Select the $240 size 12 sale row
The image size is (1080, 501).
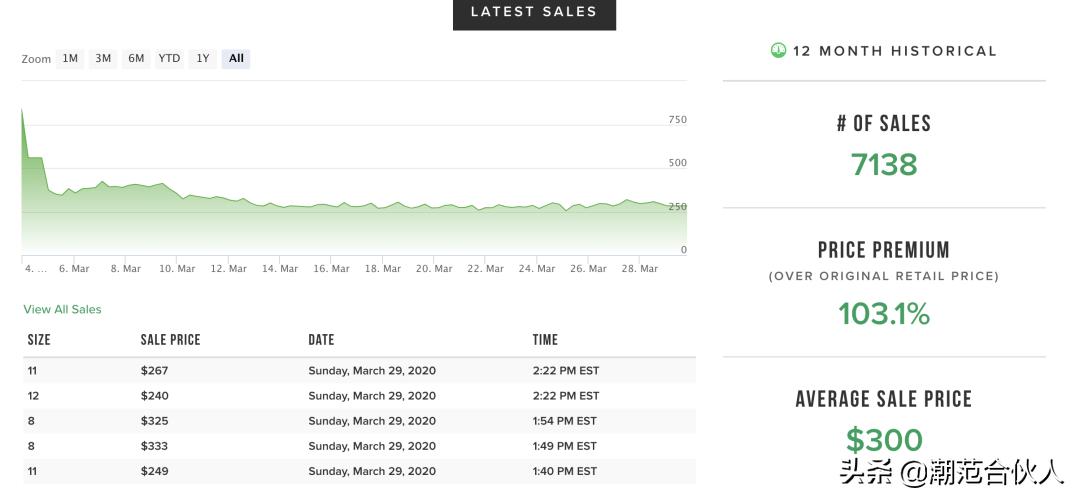359,396
